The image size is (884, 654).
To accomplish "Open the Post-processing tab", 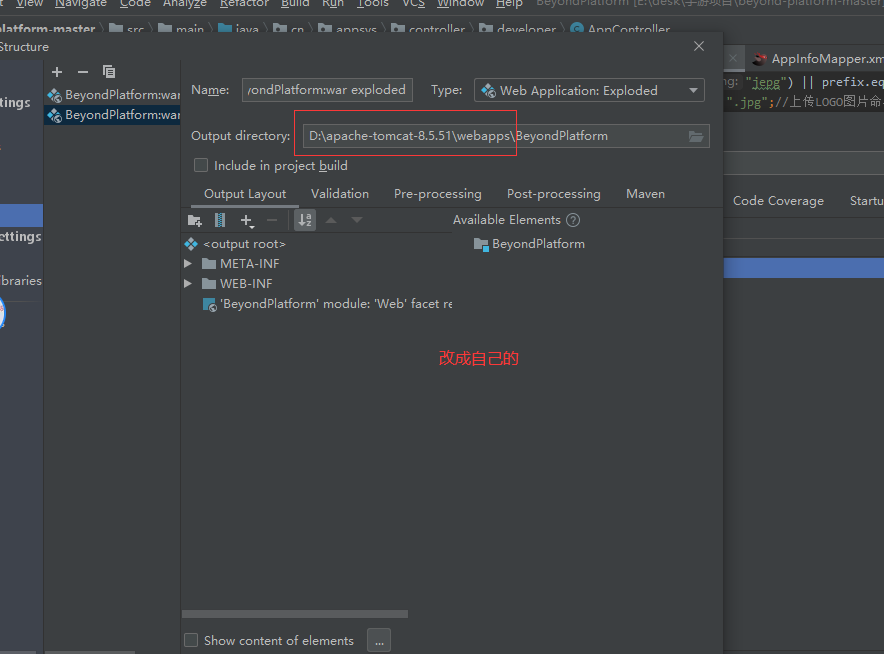I will click(x=554, y=194).
